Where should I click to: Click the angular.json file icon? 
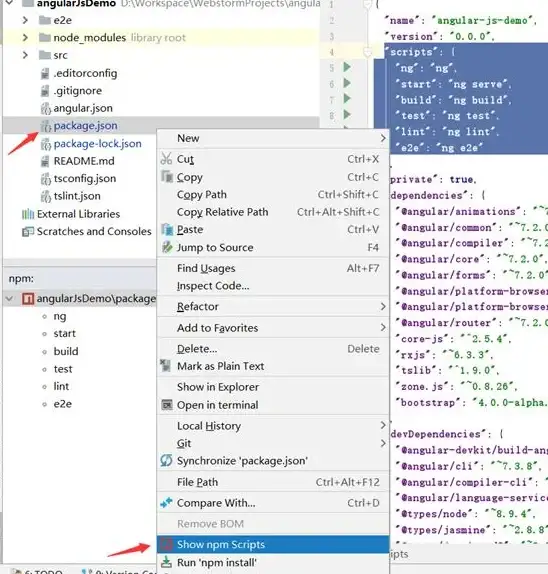tap(45, 108)
